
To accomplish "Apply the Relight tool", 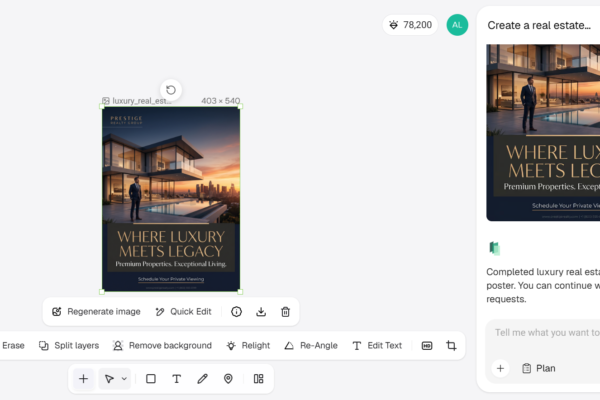I will tap(248, 345).
